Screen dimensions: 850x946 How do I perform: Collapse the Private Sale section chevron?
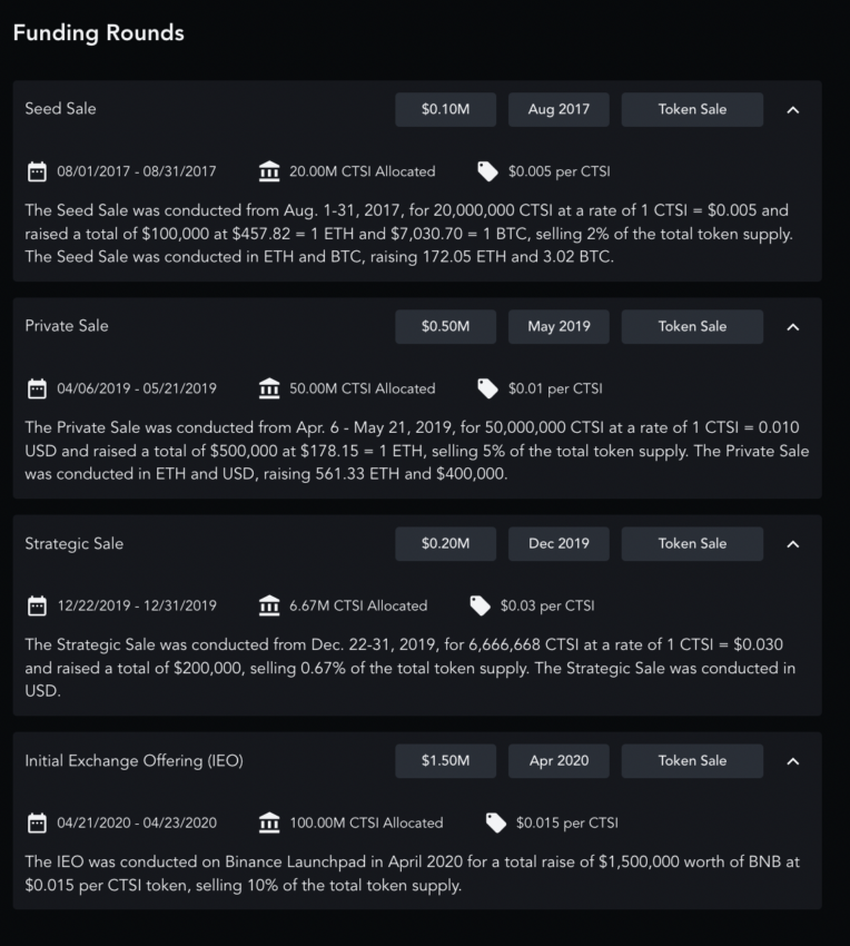point(793,327)
